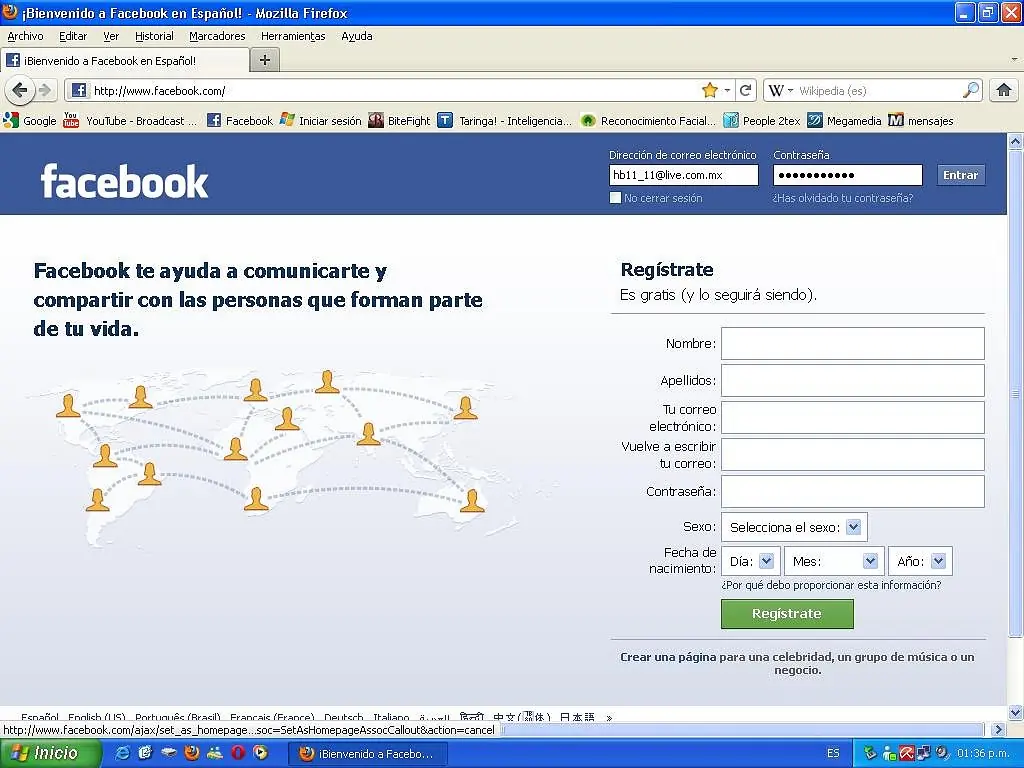Click the email field containing hb11_11@live.com.mx
Screen dimensions: 1024x768
(684, 175)
